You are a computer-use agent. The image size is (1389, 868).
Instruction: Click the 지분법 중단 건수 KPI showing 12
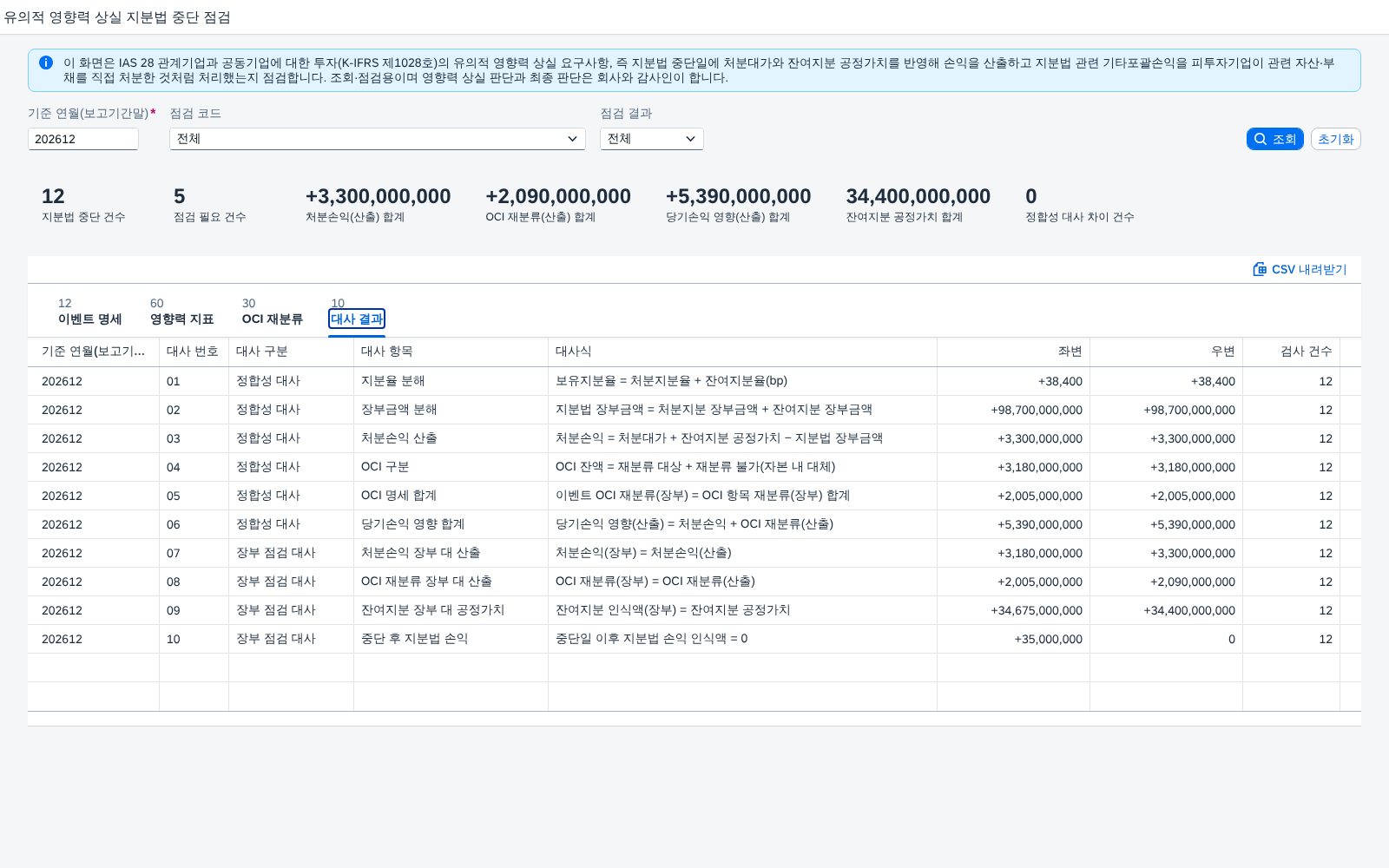[x=83, y=206]
